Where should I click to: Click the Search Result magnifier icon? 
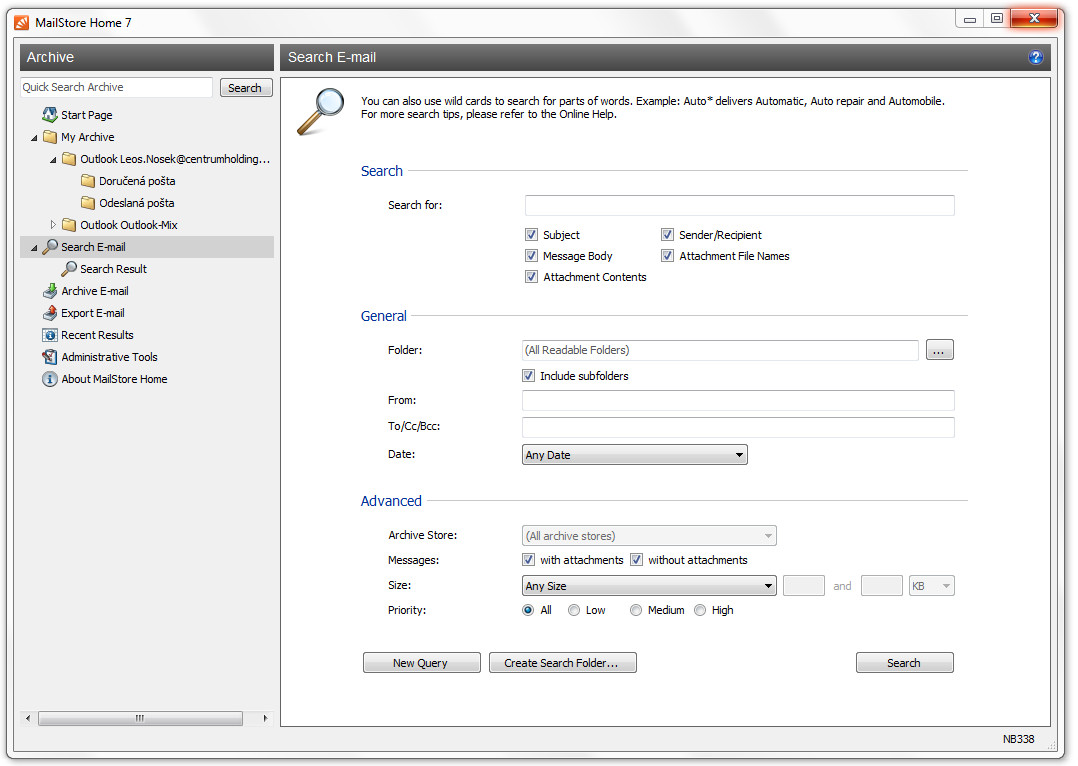69,269
